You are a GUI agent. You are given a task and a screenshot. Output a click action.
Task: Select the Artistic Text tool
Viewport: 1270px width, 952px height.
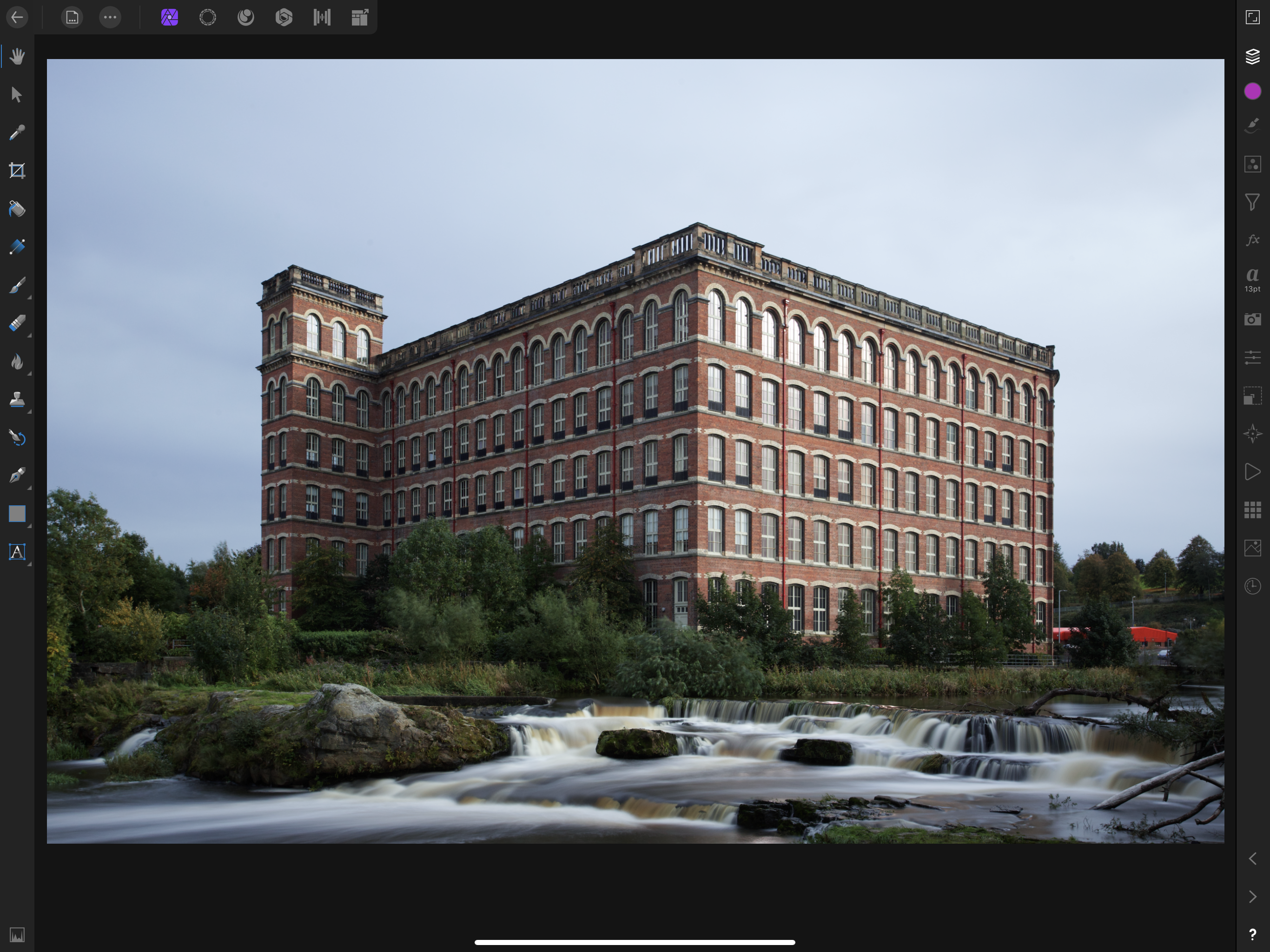pyautogui.click(x=17, y=552)
